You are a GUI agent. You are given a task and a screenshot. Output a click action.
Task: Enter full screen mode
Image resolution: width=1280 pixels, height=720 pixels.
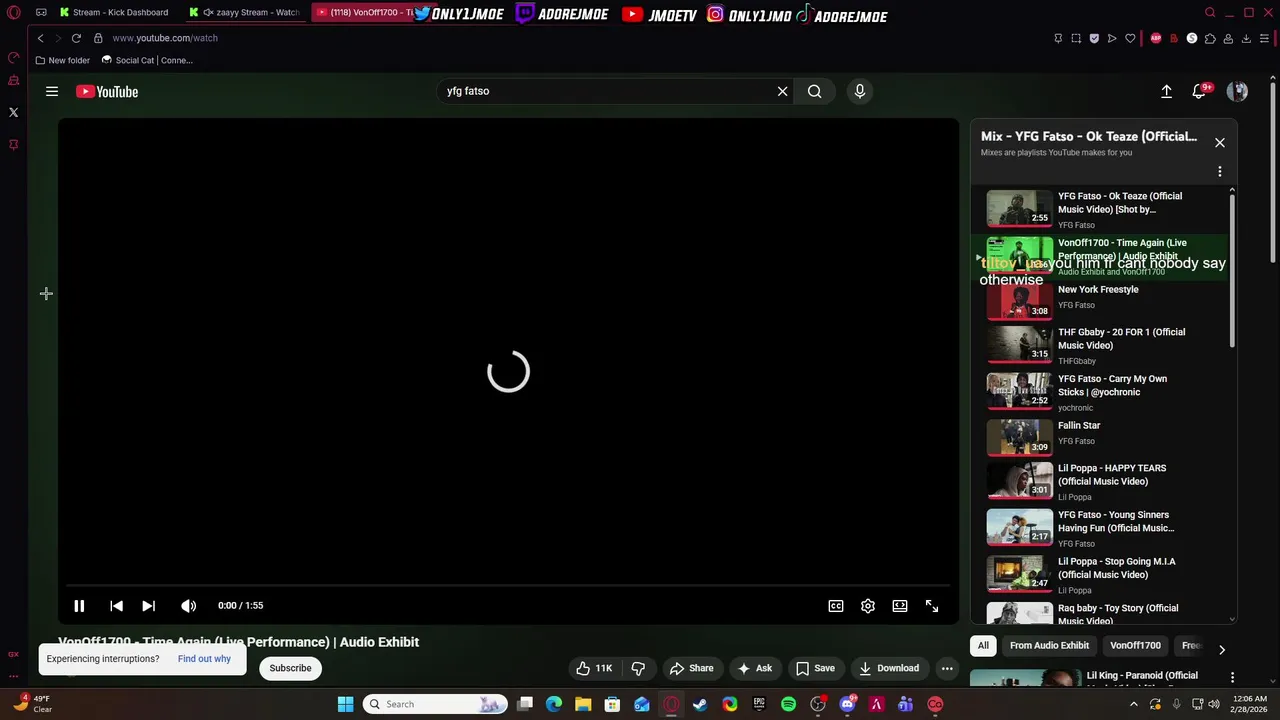[932, 605]
